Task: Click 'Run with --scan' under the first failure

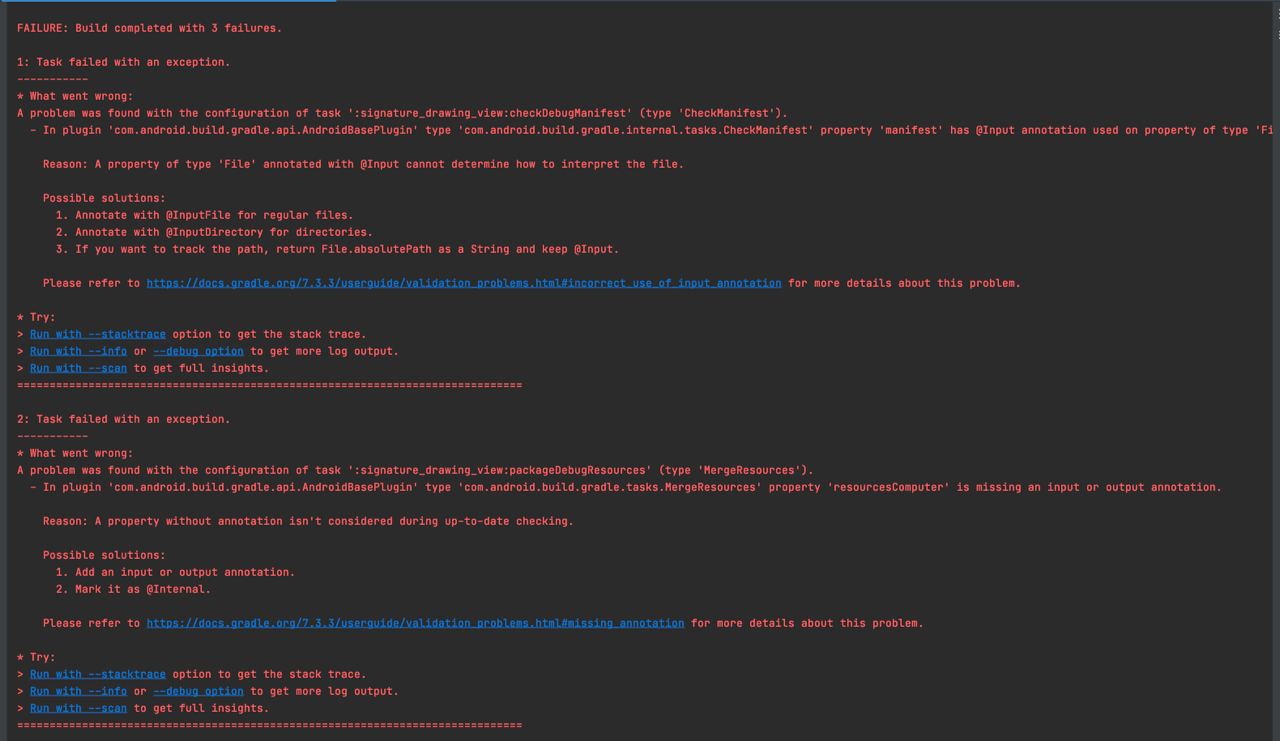Action: (x=78, y=368)
